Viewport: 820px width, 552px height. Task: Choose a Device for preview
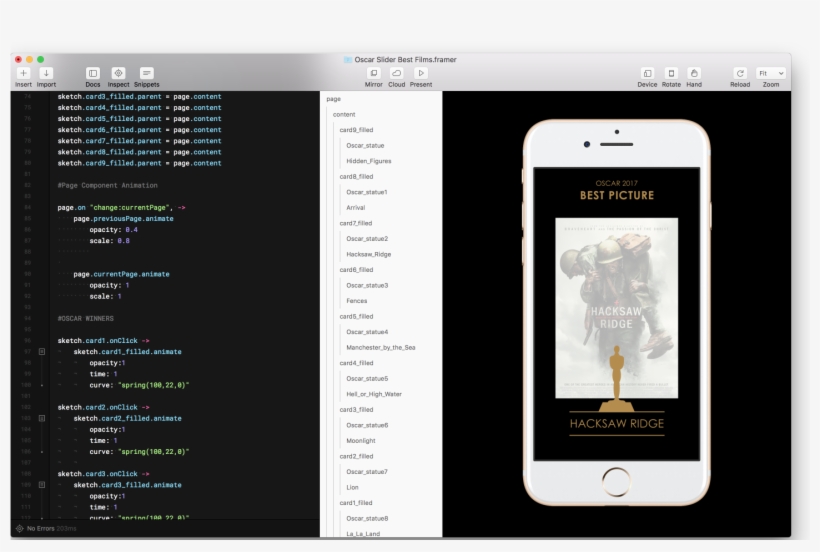pos(647,74)
